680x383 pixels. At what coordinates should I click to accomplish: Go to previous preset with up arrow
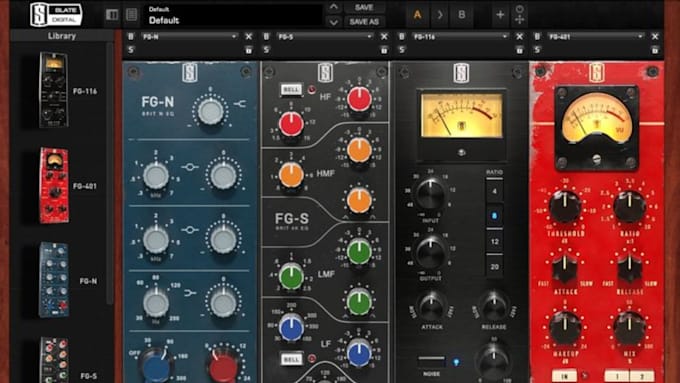pos(333,7)
